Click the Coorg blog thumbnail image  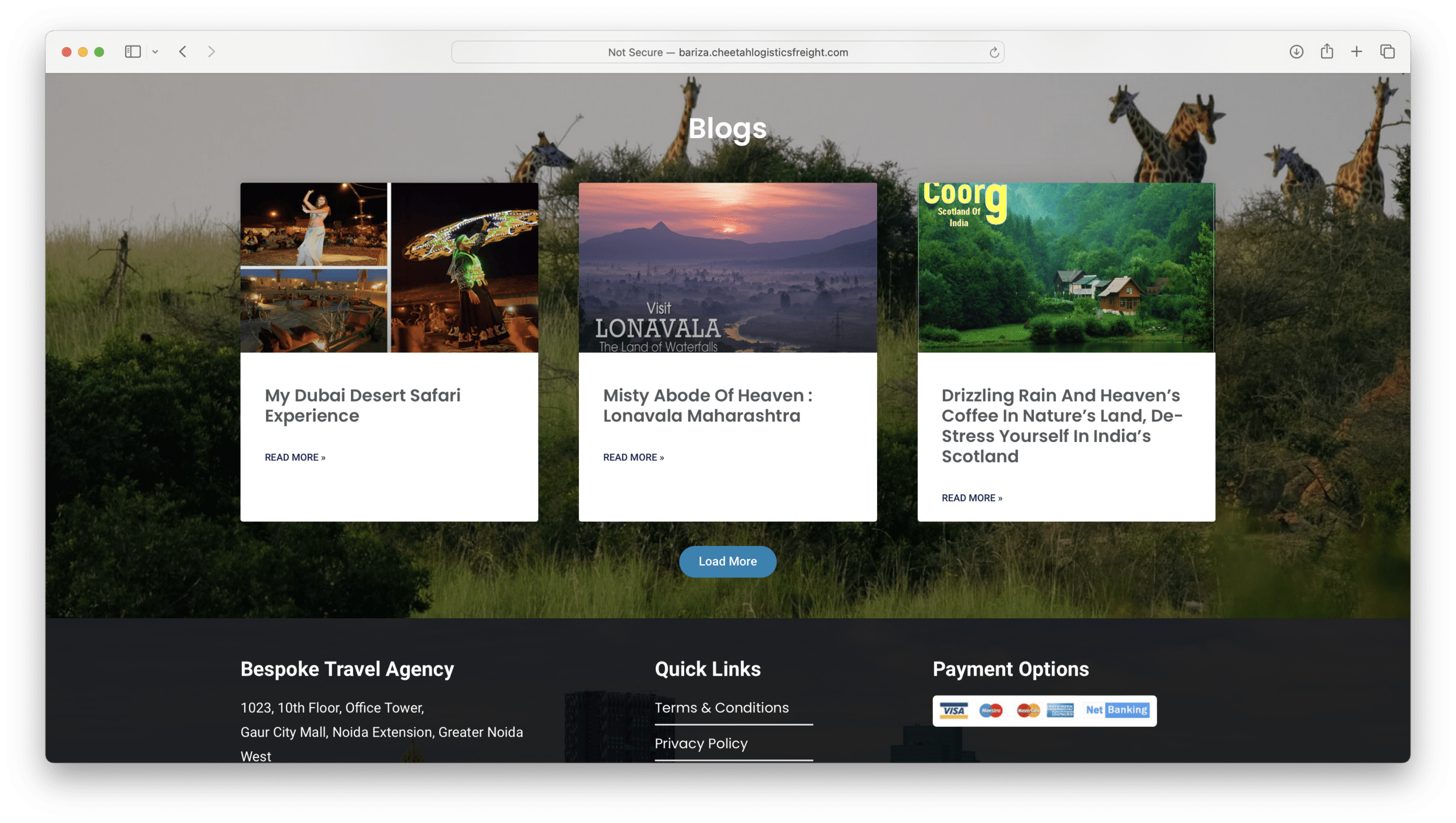tap(1066, 267)
